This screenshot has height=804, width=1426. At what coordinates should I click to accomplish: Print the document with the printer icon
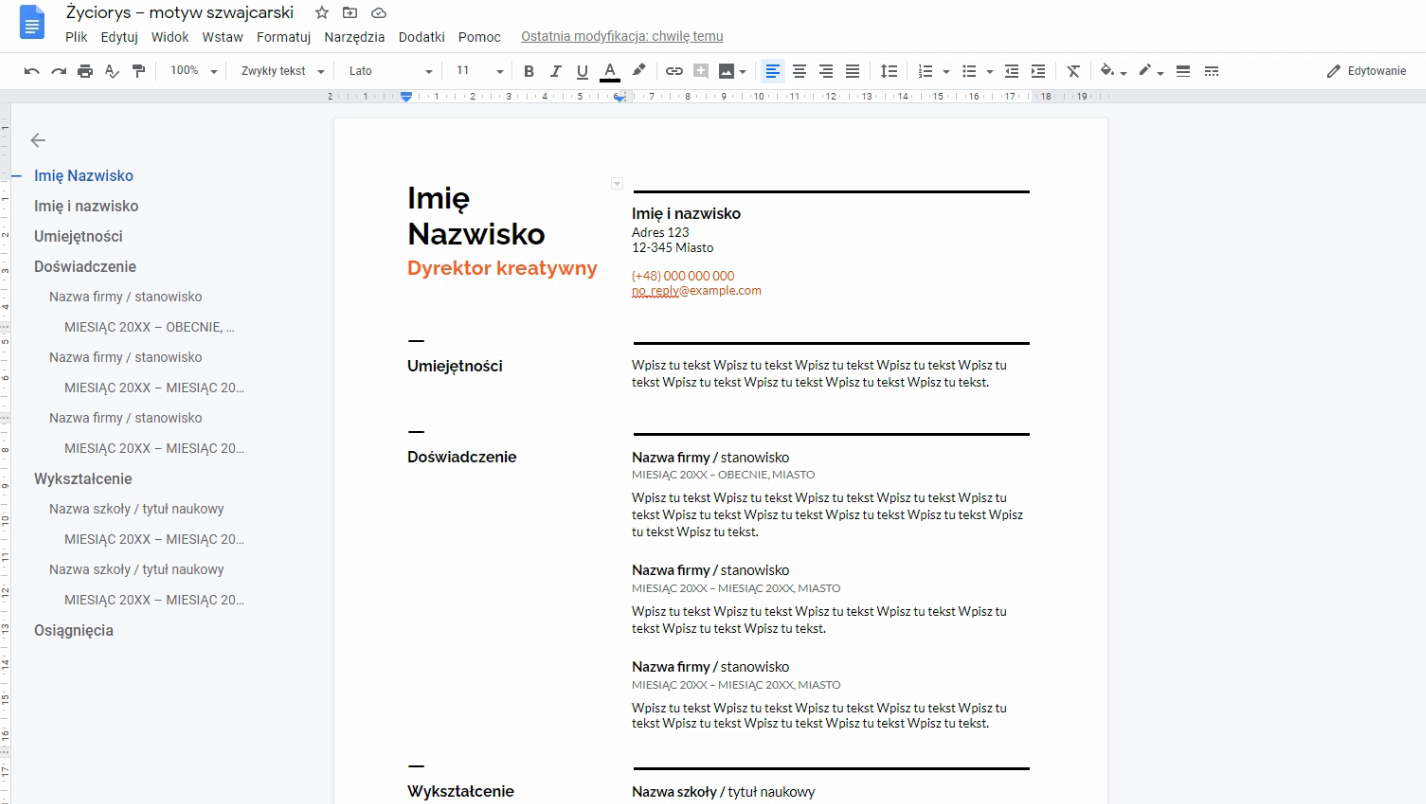pos(85,71)
